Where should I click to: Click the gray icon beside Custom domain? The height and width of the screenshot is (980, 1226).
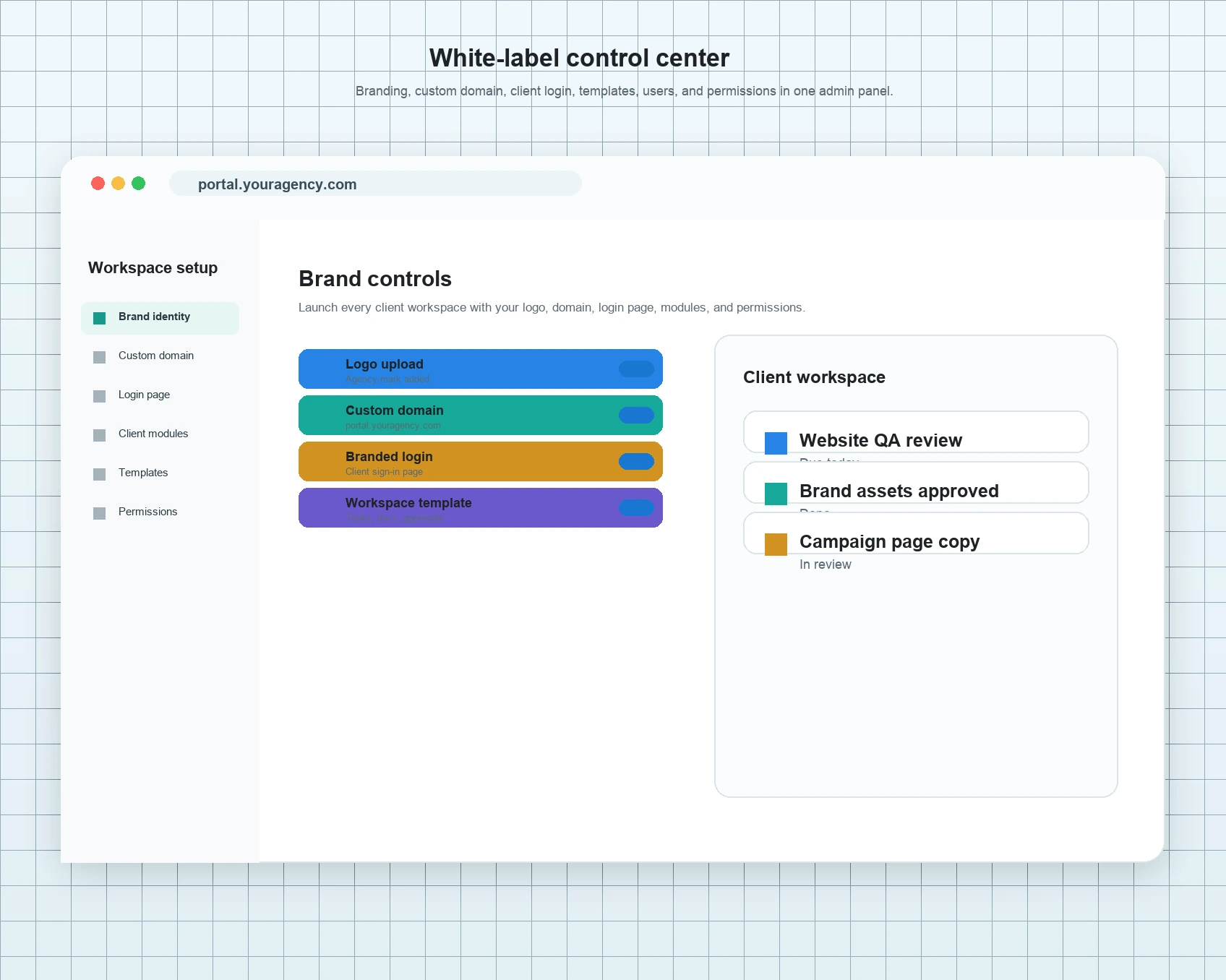[100, 357]
